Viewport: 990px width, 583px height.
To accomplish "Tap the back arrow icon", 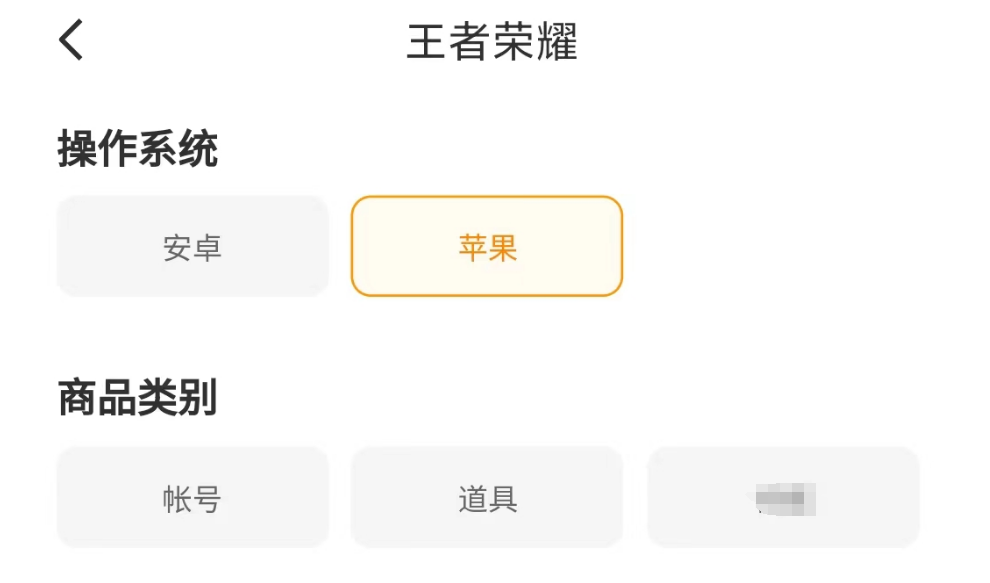I will [71, 41].
